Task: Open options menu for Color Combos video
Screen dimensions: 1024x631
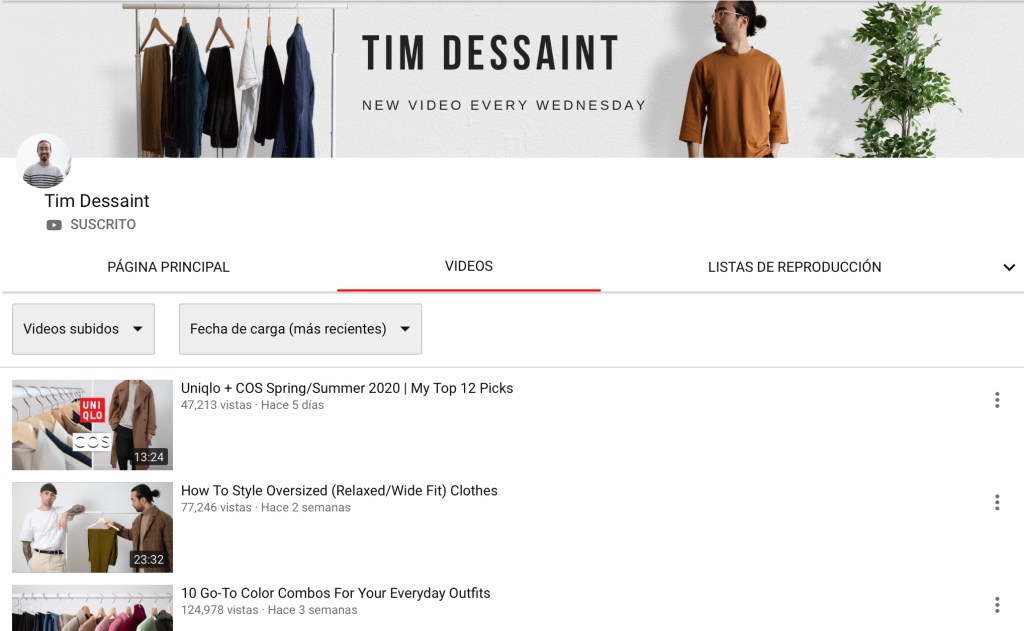Action: pyautogui.click(x=996, y=604)
